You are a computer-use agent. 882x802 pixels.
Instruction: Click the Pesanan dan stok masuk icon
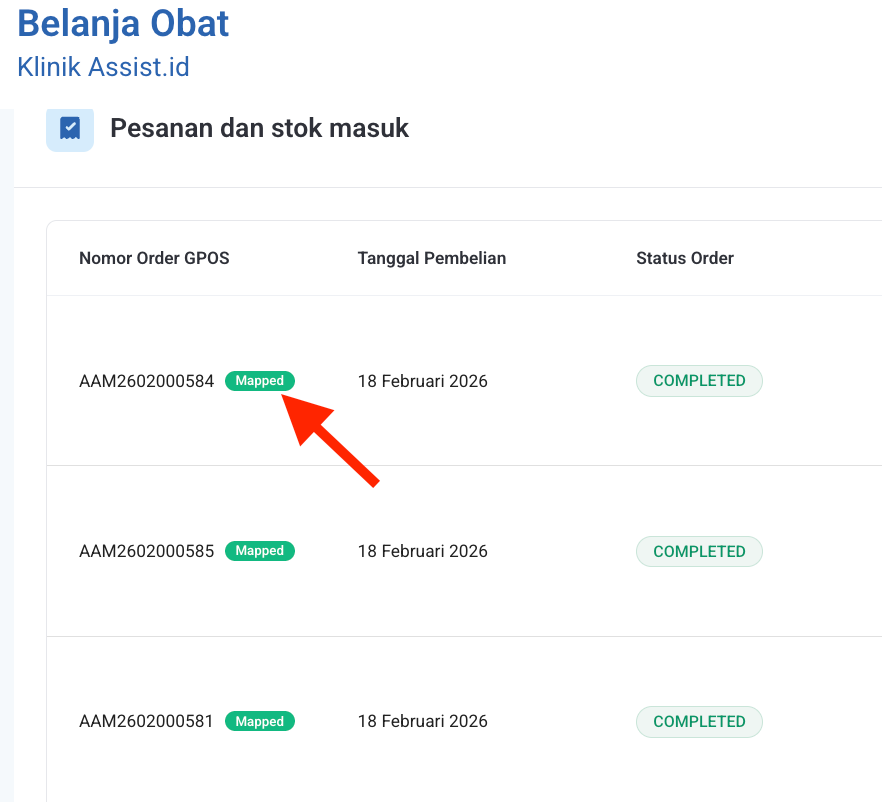(x=70, y=129)
